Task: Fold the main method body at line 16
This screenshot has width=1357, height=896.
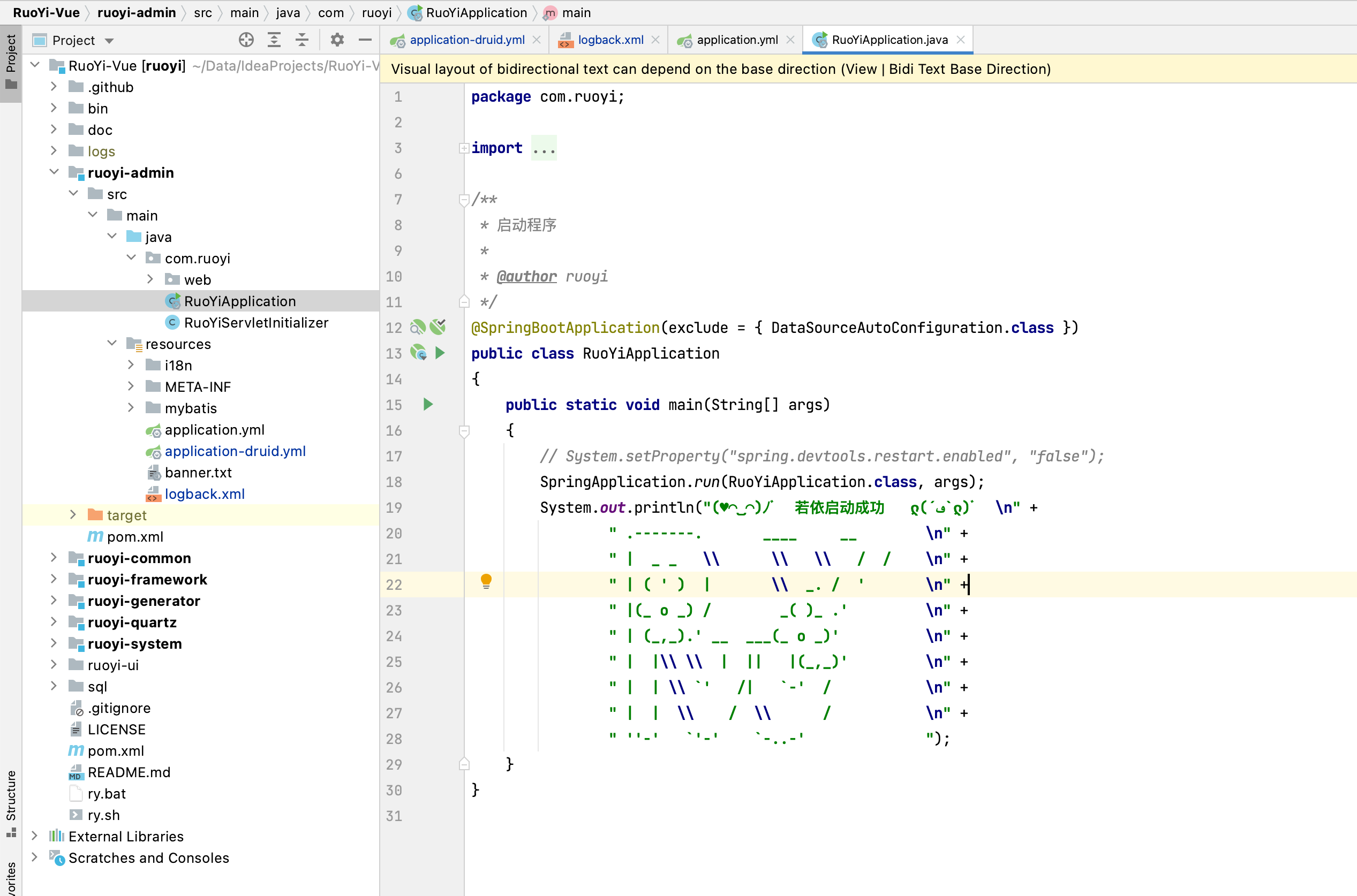Action: (x=464, y=431)
